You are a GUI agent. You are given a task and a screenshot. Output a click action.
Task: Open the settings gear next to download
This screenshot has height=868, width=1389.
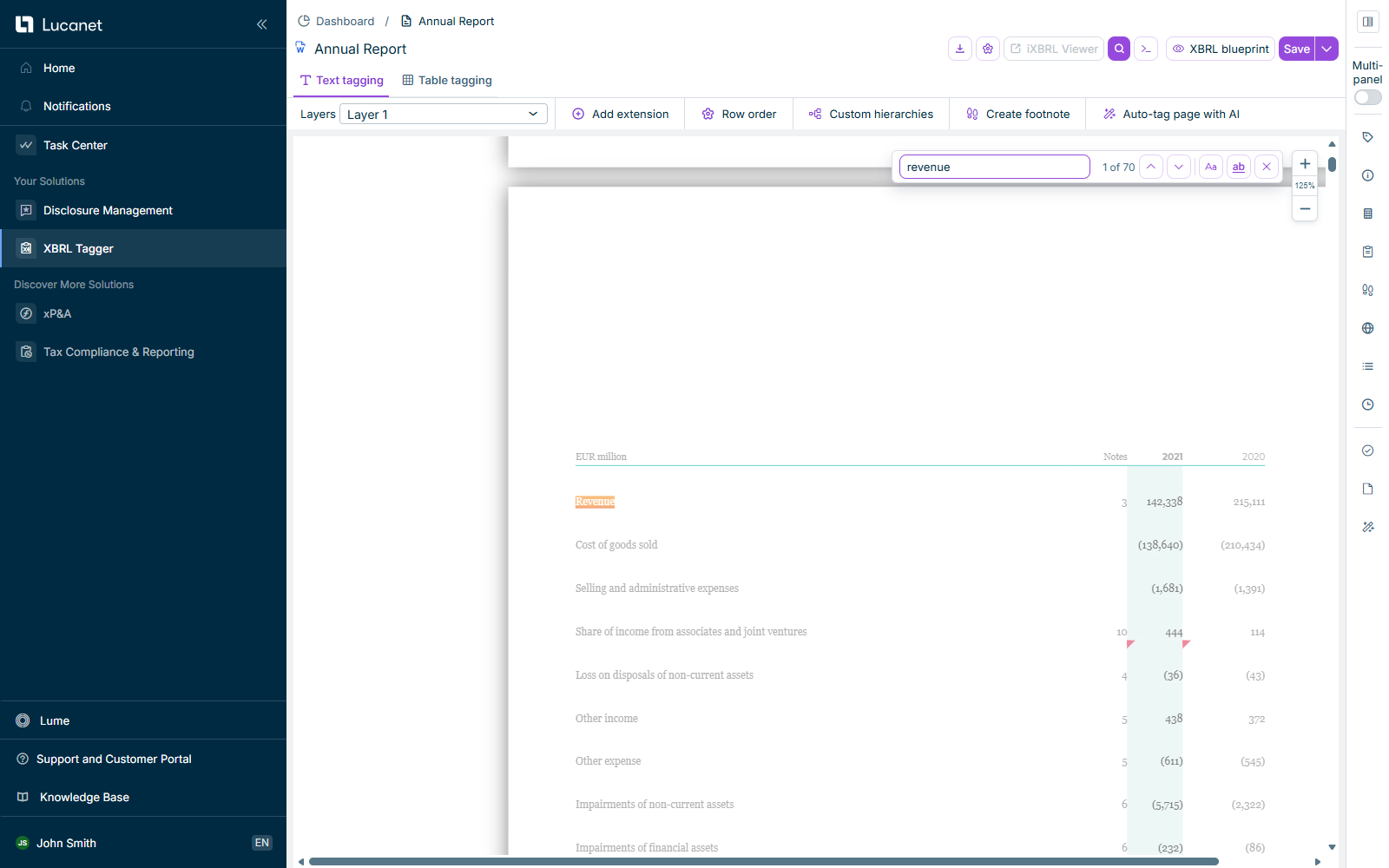point(988,49)
